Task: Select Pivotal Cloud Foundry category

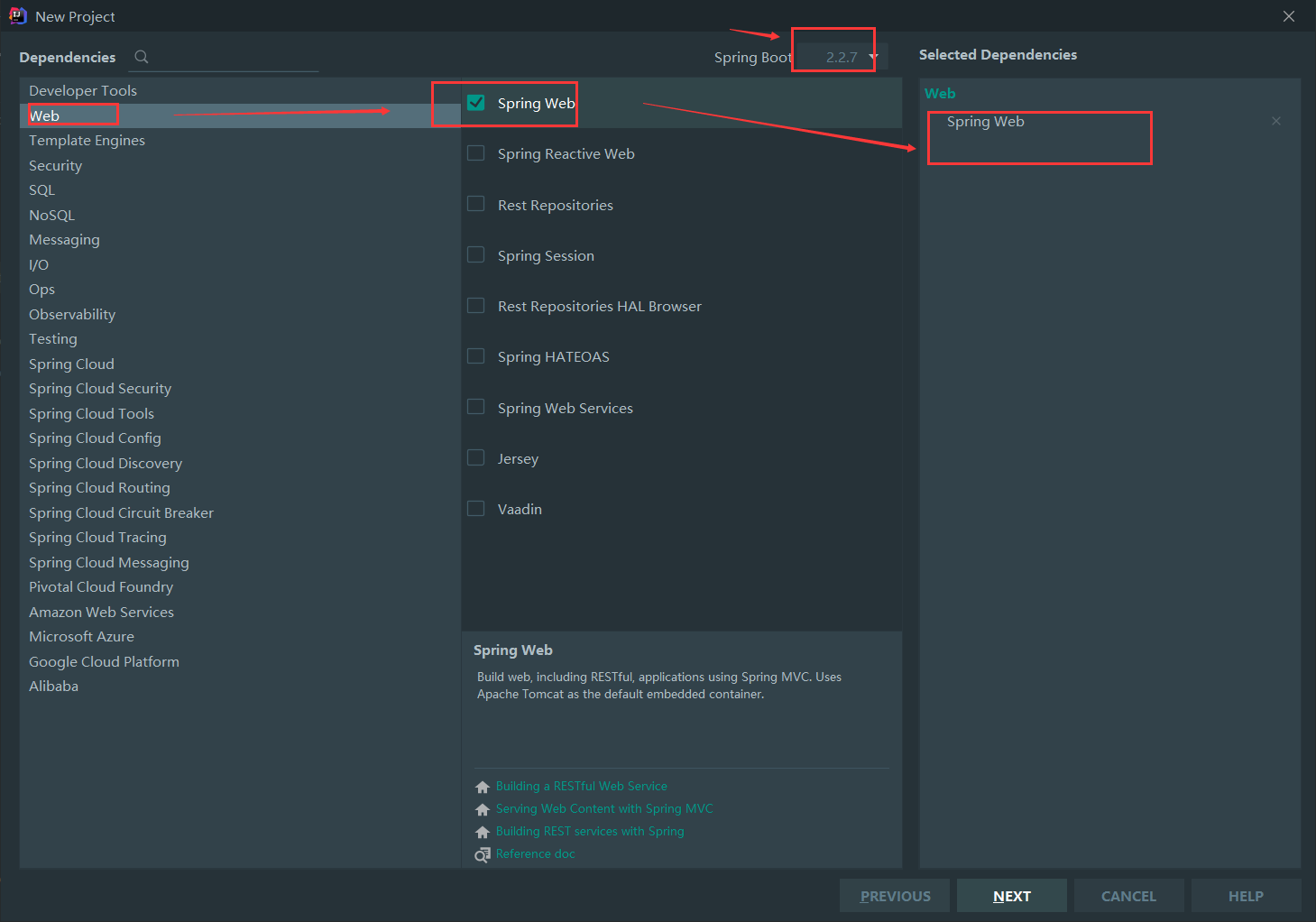Action: click(240, 586)
